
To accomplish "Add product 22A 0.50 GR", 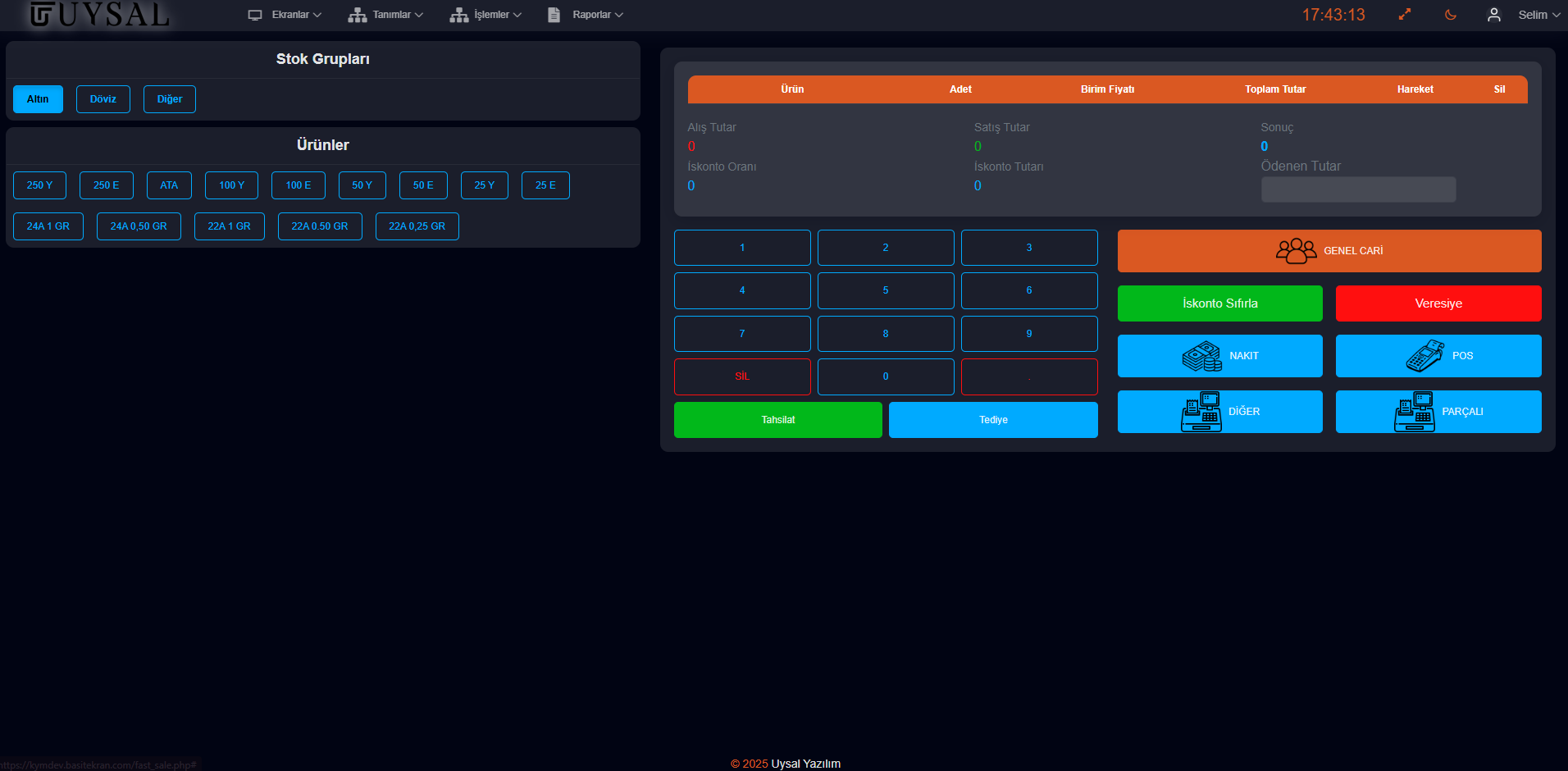I will (320, 226).
